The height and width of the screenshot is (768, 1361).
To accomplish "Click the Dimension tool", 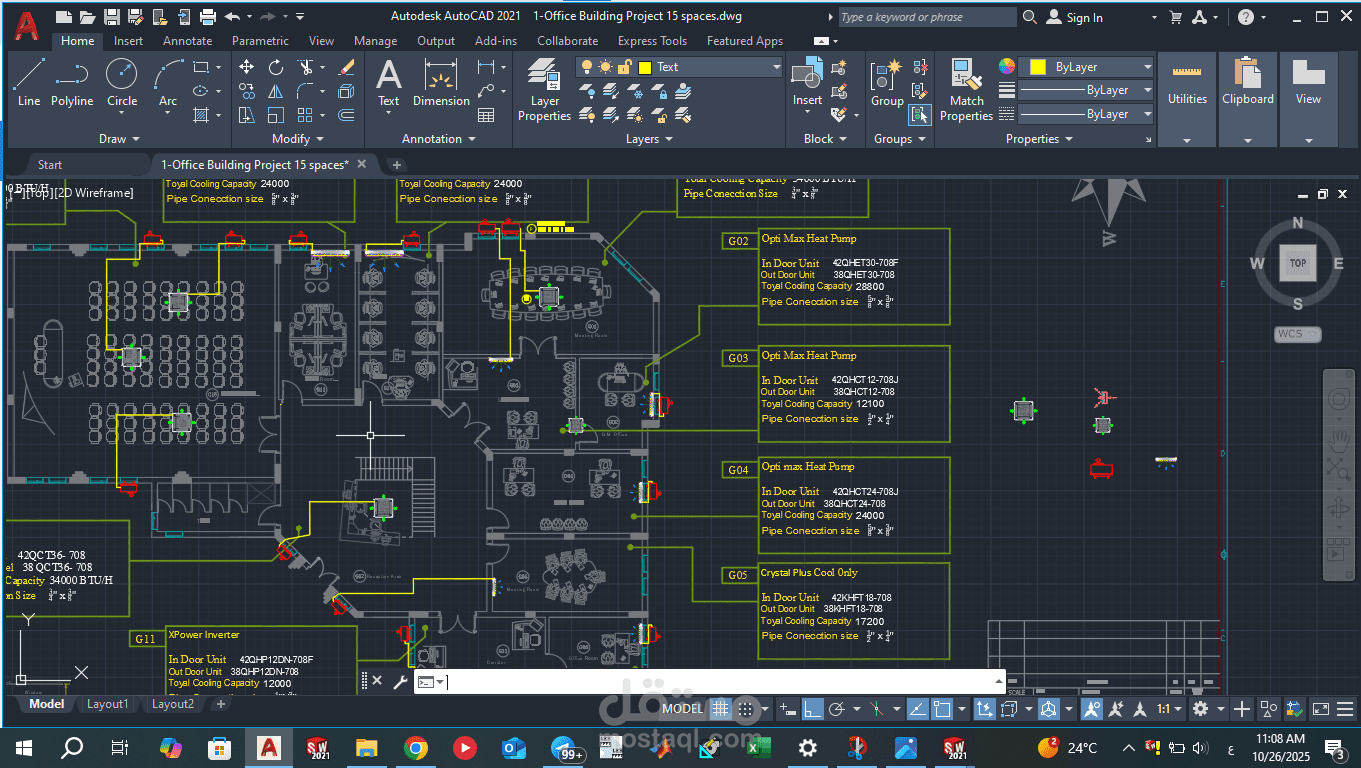I will 441,82.
